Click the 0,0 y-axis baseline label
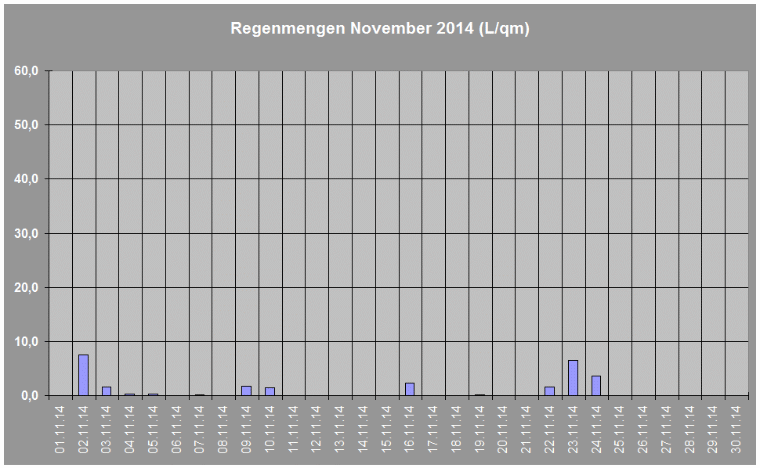Viewport: 760px width, 468px height. (28, 396)
